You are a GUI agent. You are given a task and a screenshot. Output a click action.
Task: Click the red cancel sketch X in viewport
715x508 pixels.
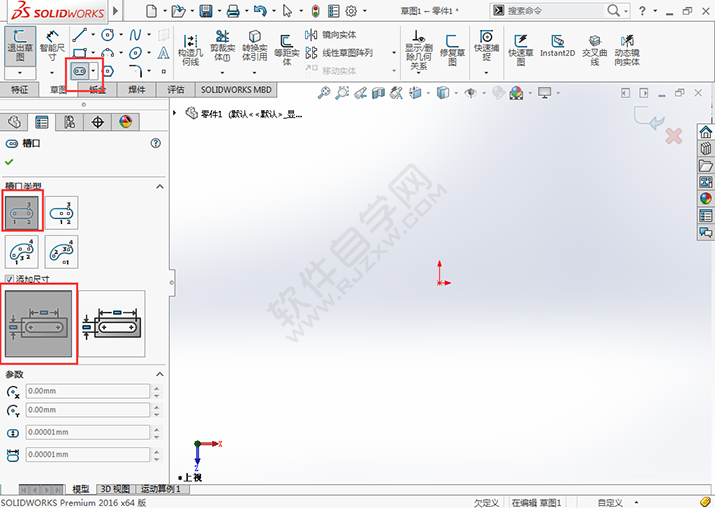pos(674,136)
